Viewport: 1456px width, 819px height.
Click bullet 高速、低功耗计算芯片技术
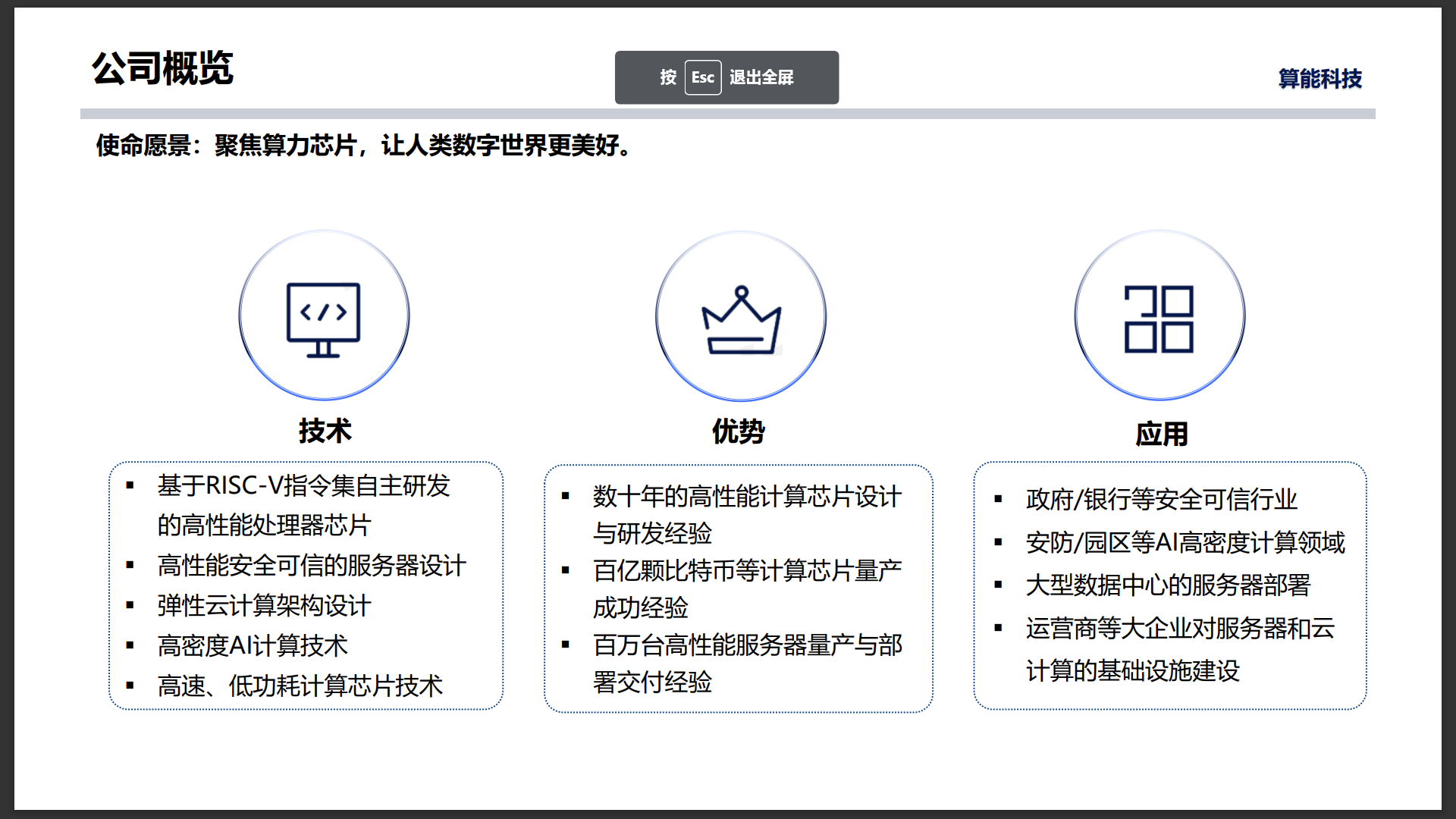pyautogui.click(x=300, y=686)
